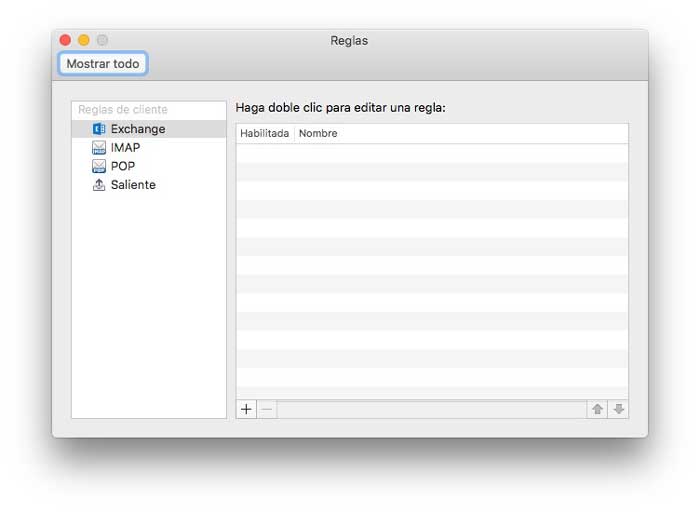The width and height of the screenshot is (700, 512).
Task: Choose the POP rules category
Action: (x=123, y=166)
